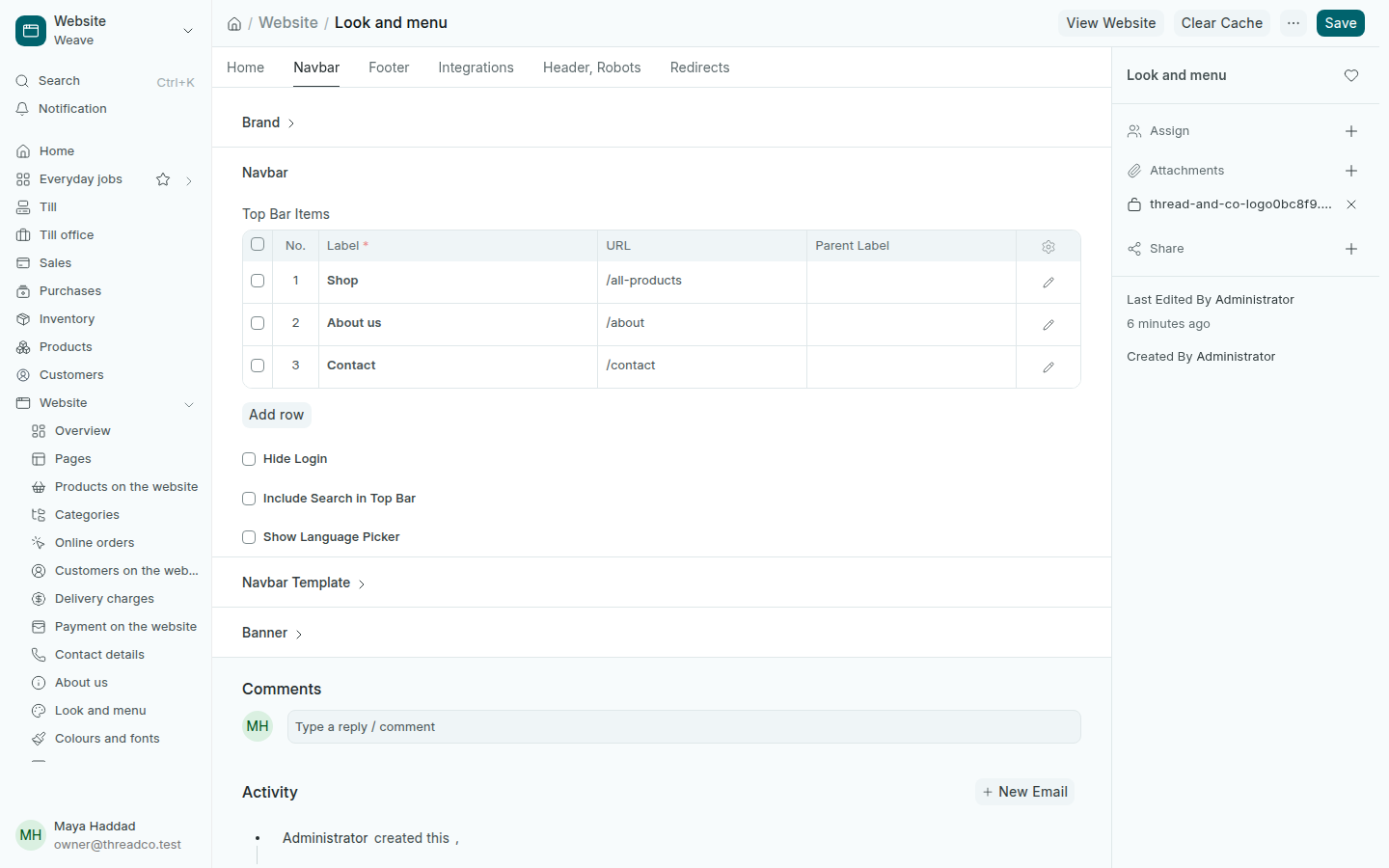Viewport: 1389px width, 868px height.
Task: Click the New Email button
Action: (1024, 792)
